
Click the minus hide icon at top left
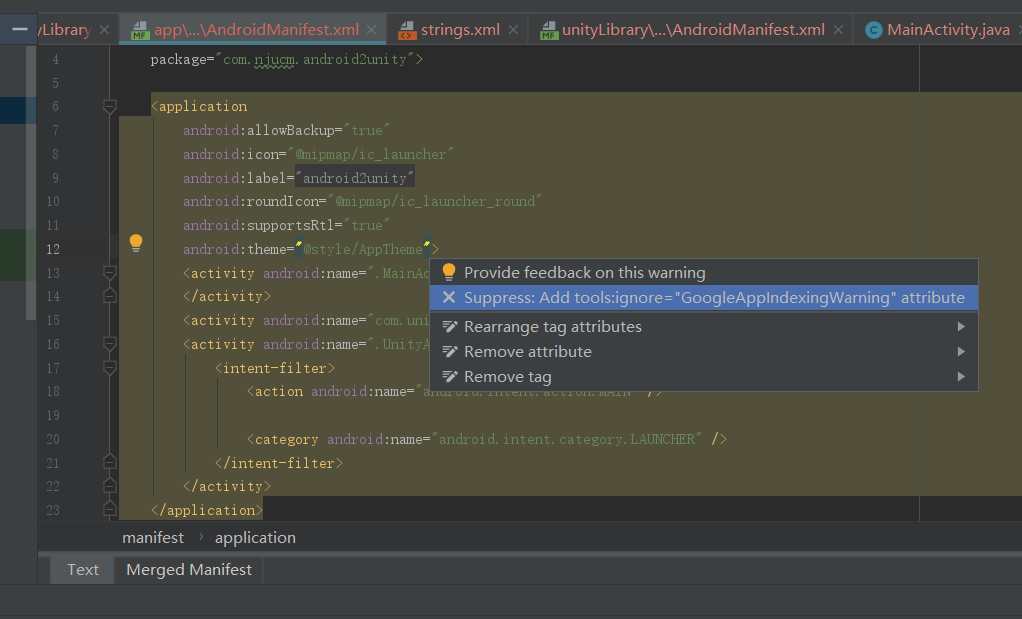(20, 29)
